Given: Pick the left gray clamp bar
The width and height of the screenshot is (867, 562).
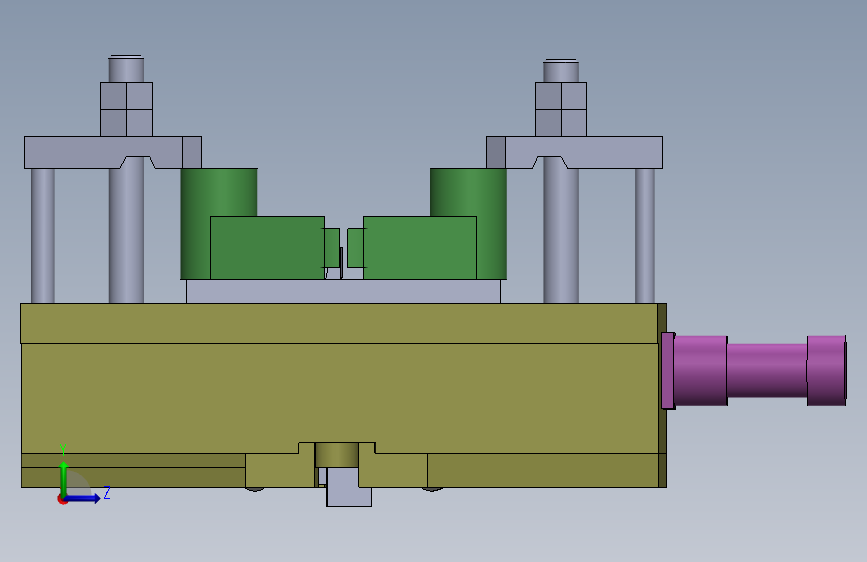Looking at the screenshot, I should point(113,152).
